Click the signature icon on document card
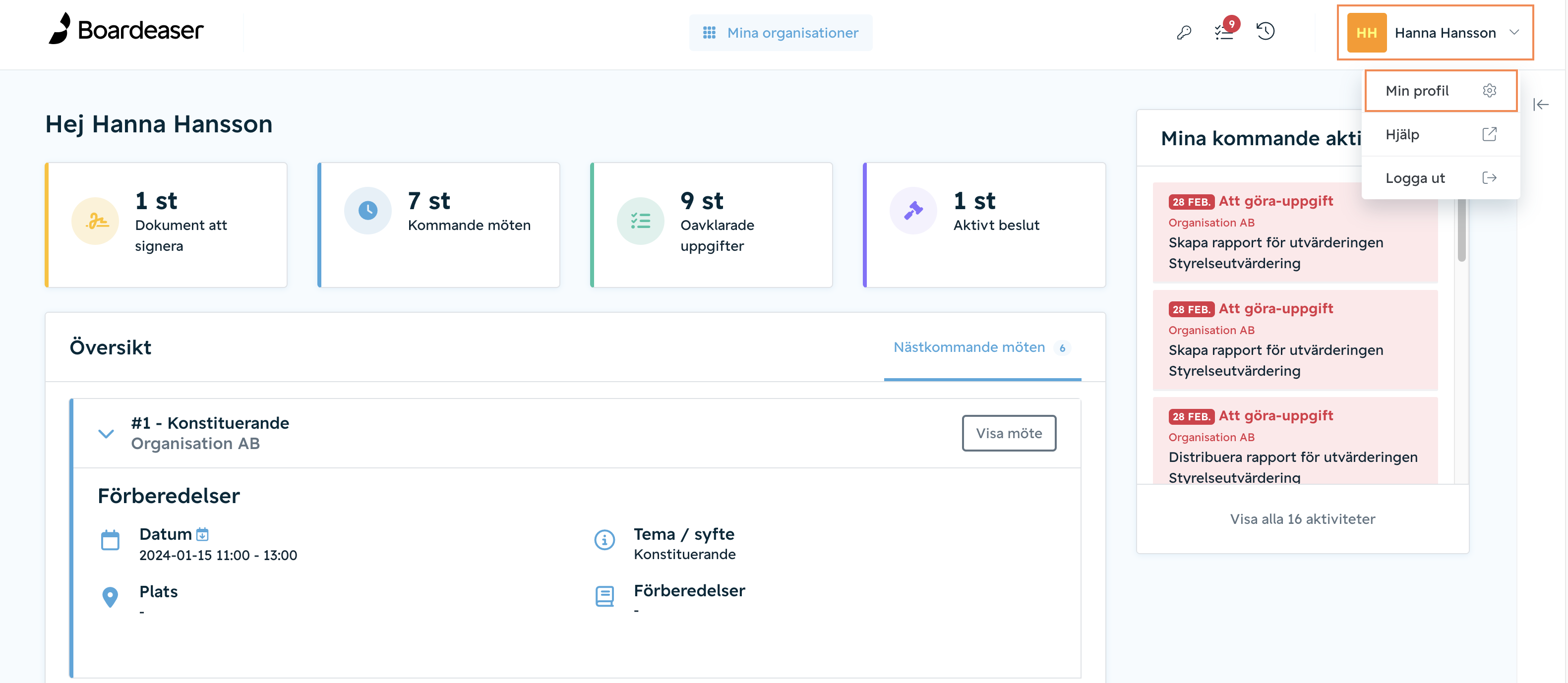Screen dimensions: 1568x683 95,221
